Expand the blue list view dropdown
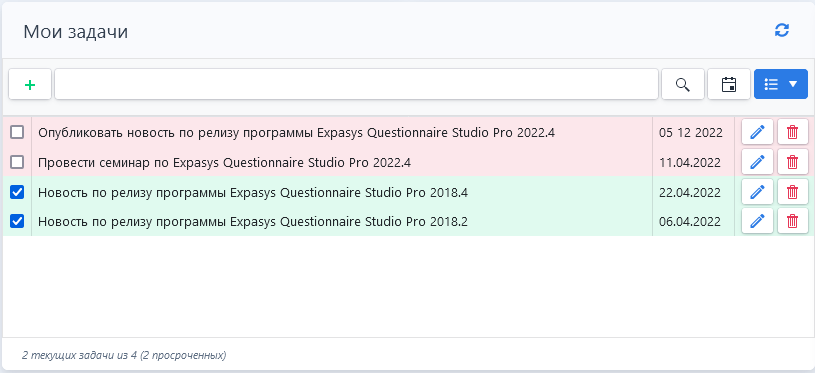The image size is (815, 373). [781, 84]
